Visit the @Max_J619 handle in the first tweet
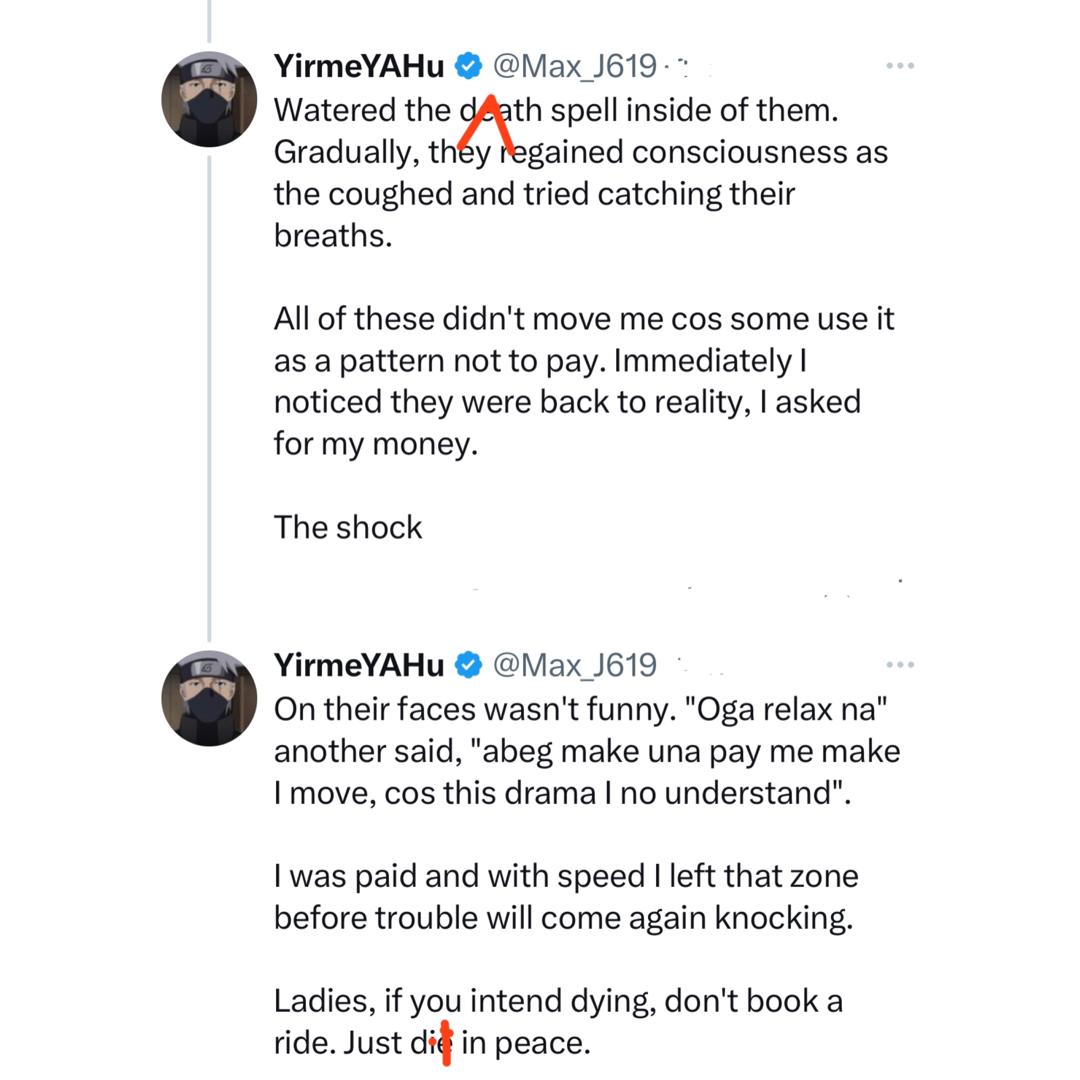Viewport: 1080px width, 1080px height. click(x=575, y=67)
